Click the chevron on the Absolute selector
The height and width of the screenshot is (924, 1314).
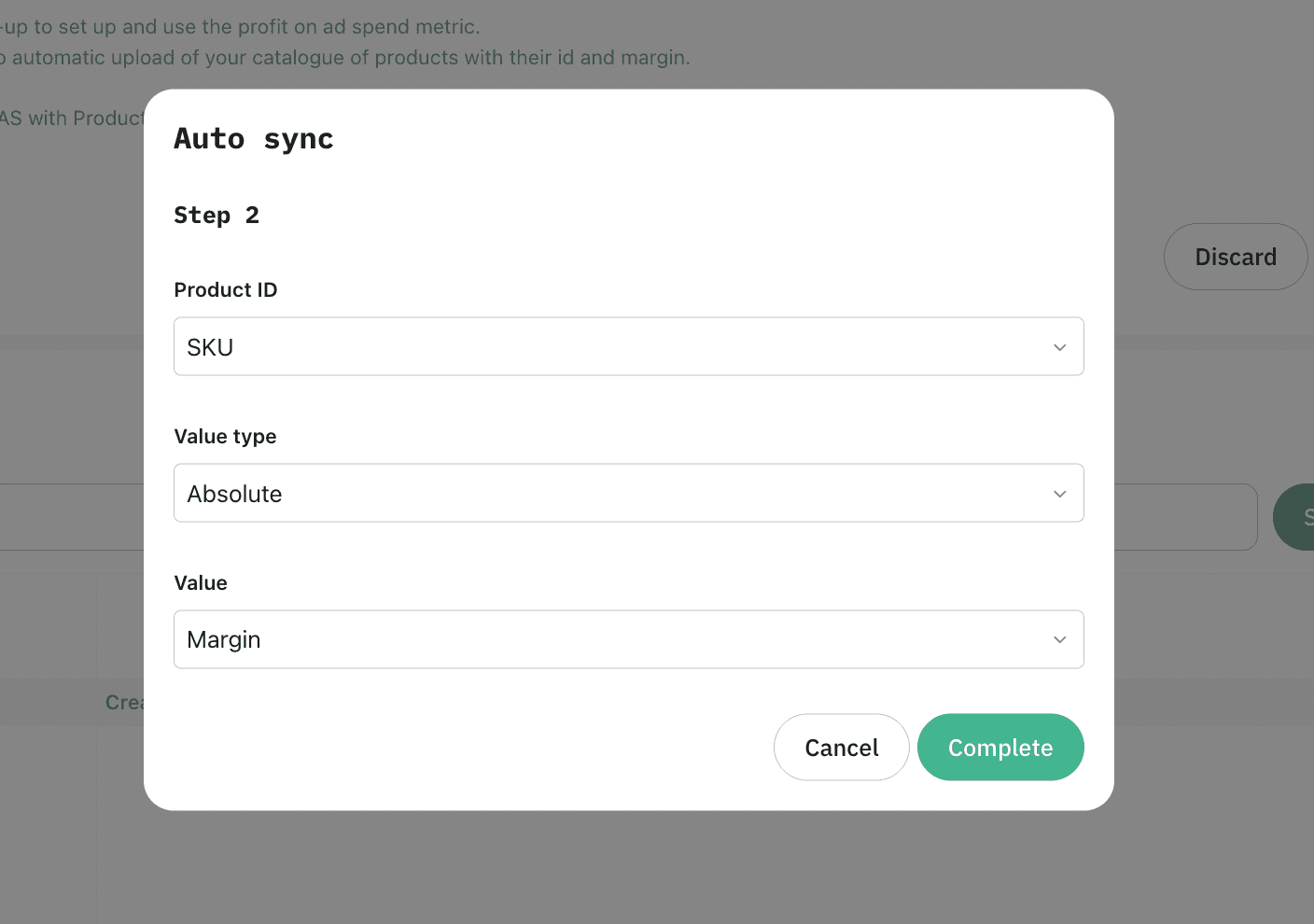coord(1059,493)
